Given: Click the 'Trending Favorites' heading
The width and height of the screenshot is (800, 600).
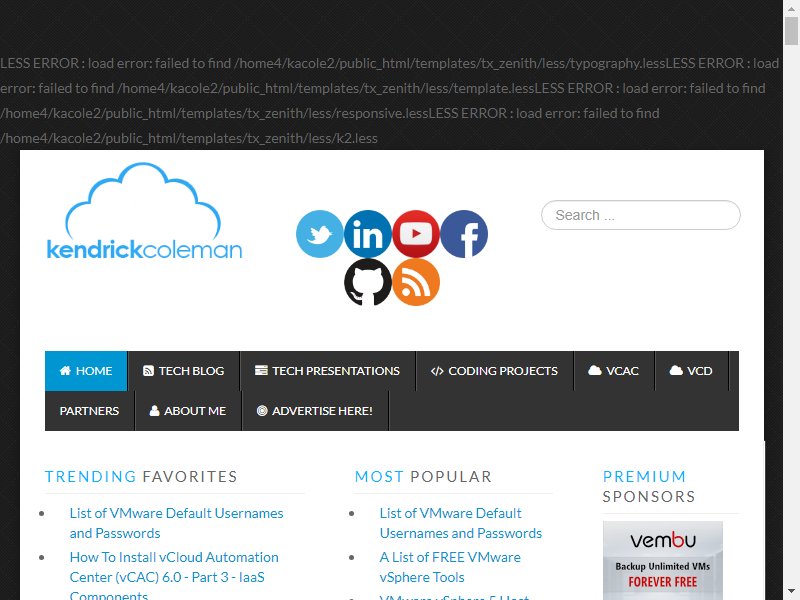Looking at the screenshot, I should (141, 477).
